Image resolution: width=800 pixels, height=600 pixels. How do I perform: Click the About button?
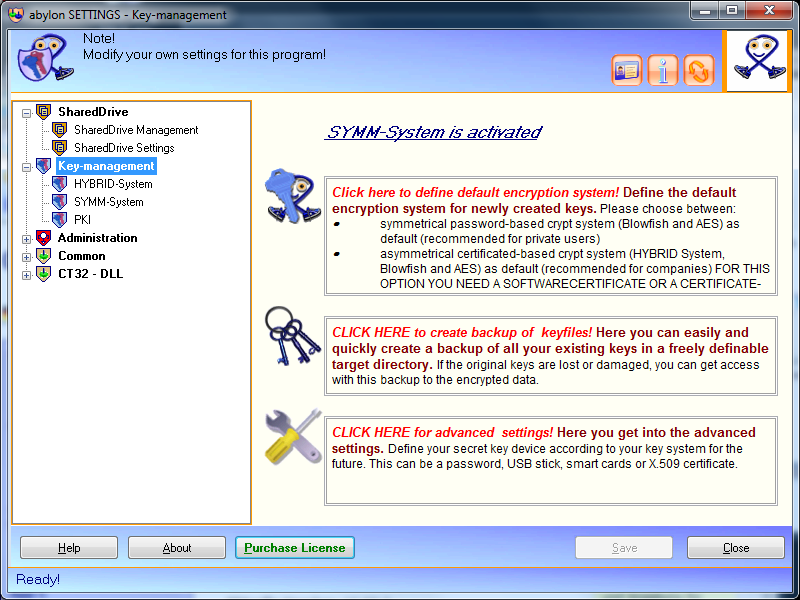177,547
